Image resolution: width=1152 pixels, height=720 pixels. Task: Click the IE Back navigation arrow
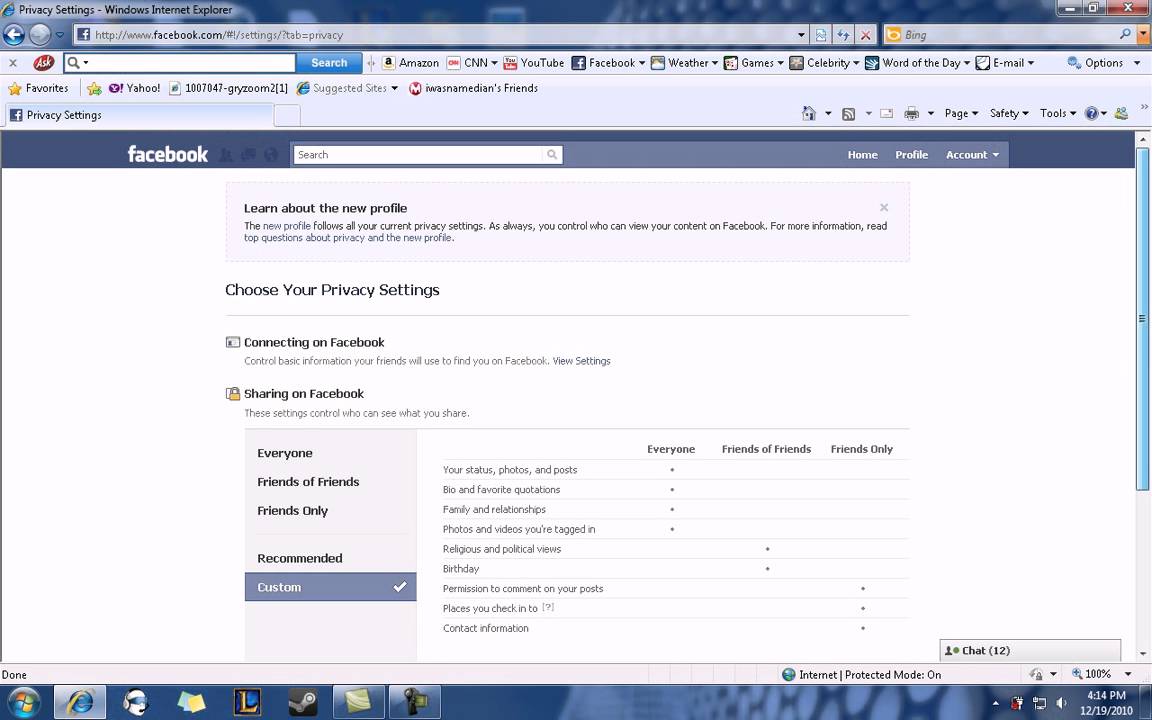click(x=13, y=35)
